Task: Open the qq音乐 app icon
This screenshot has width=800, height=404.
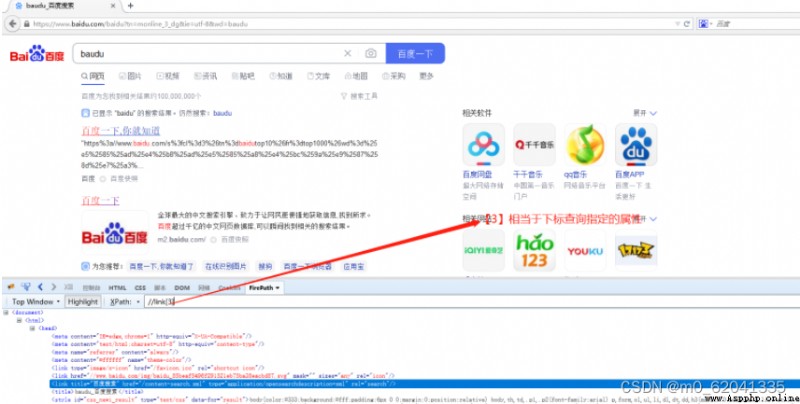Action: 585,144
